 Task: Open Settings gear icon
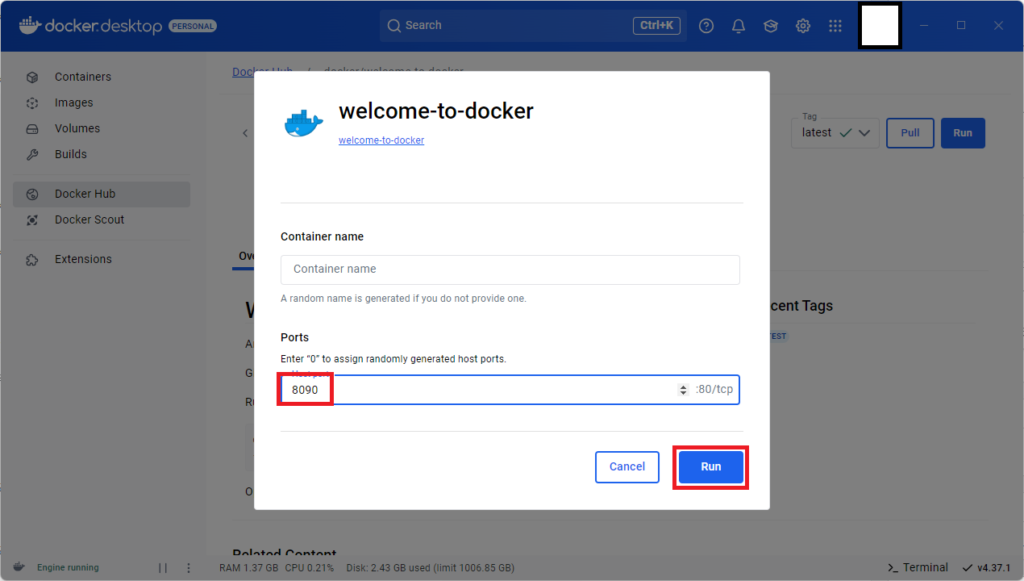point(803,25)
